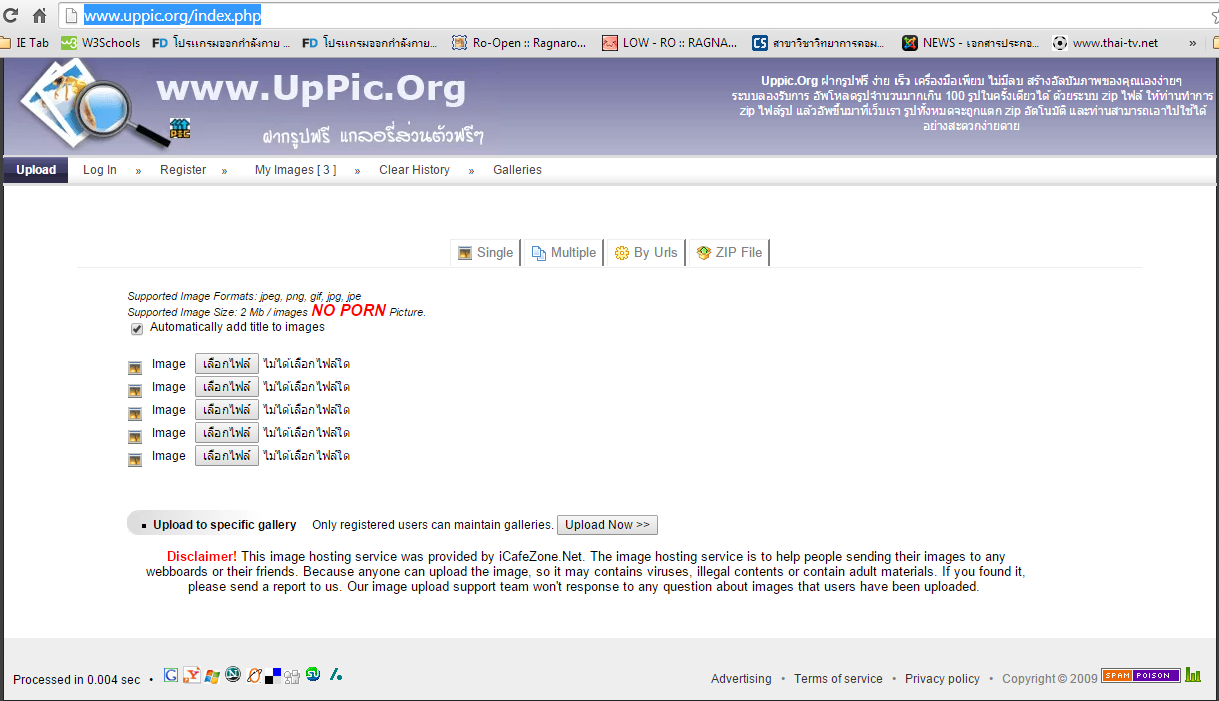Click the second FD bookmark in bookmarks bar

370,43
